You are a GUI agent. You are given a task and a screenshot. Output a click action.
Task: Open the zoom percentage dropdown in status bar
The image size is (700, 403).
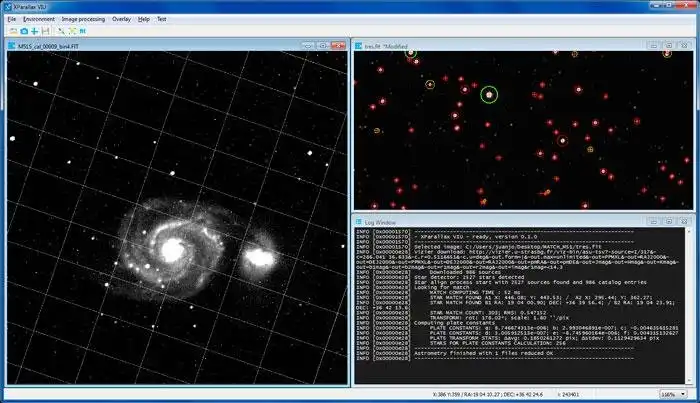[673, 395]
